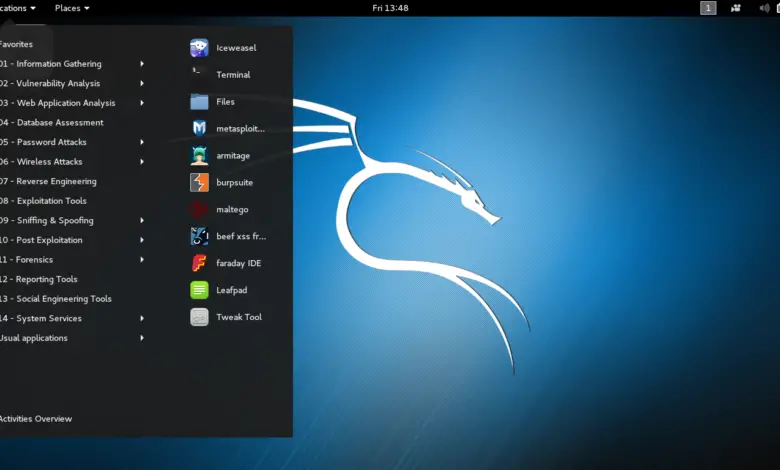This screenshot has width=780, height=470.
Task: Click the faraday IDE label text
Action: pos(239,263)
